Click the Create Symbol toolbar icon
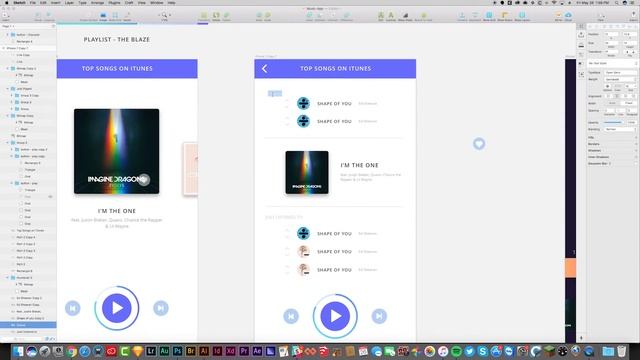Screen dimensions: 640x360 point(89,16)
